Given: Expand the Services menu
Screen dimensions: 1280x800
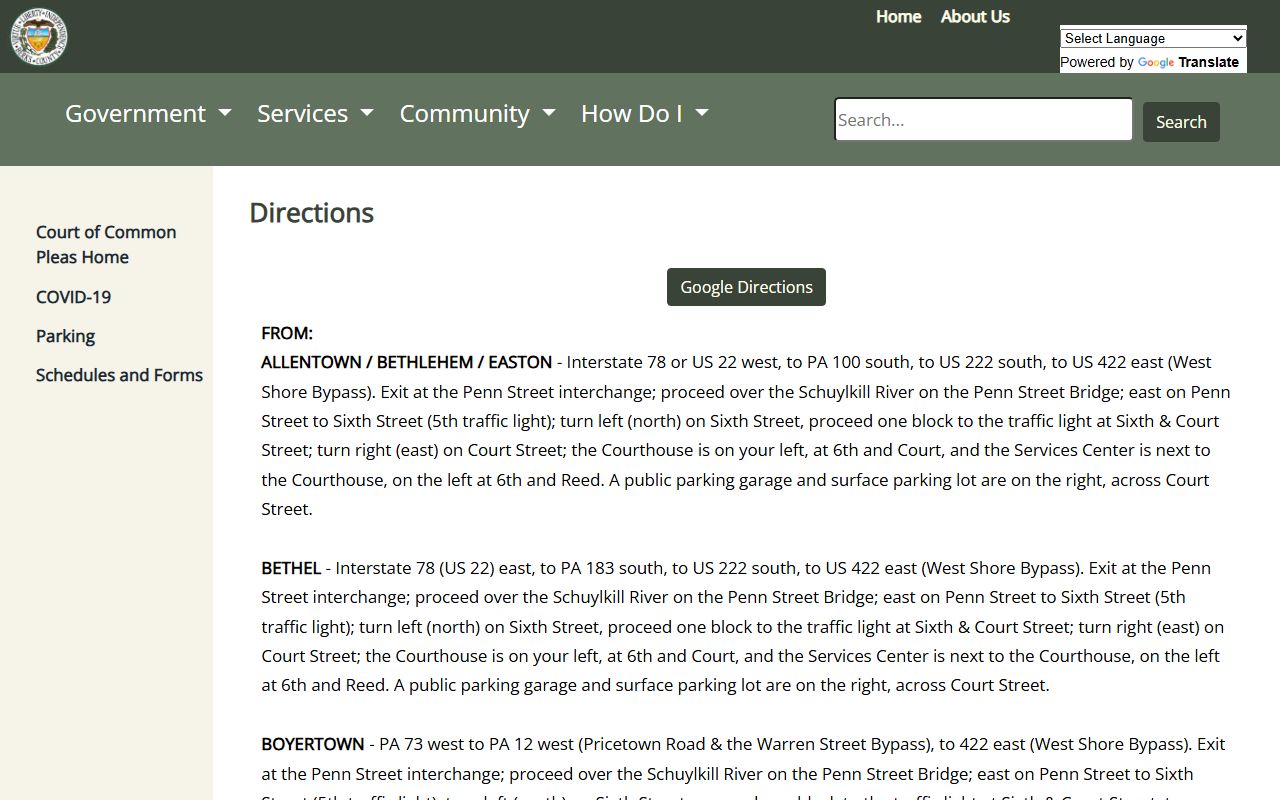Looking at the screenshot, I should click(315, 113).
